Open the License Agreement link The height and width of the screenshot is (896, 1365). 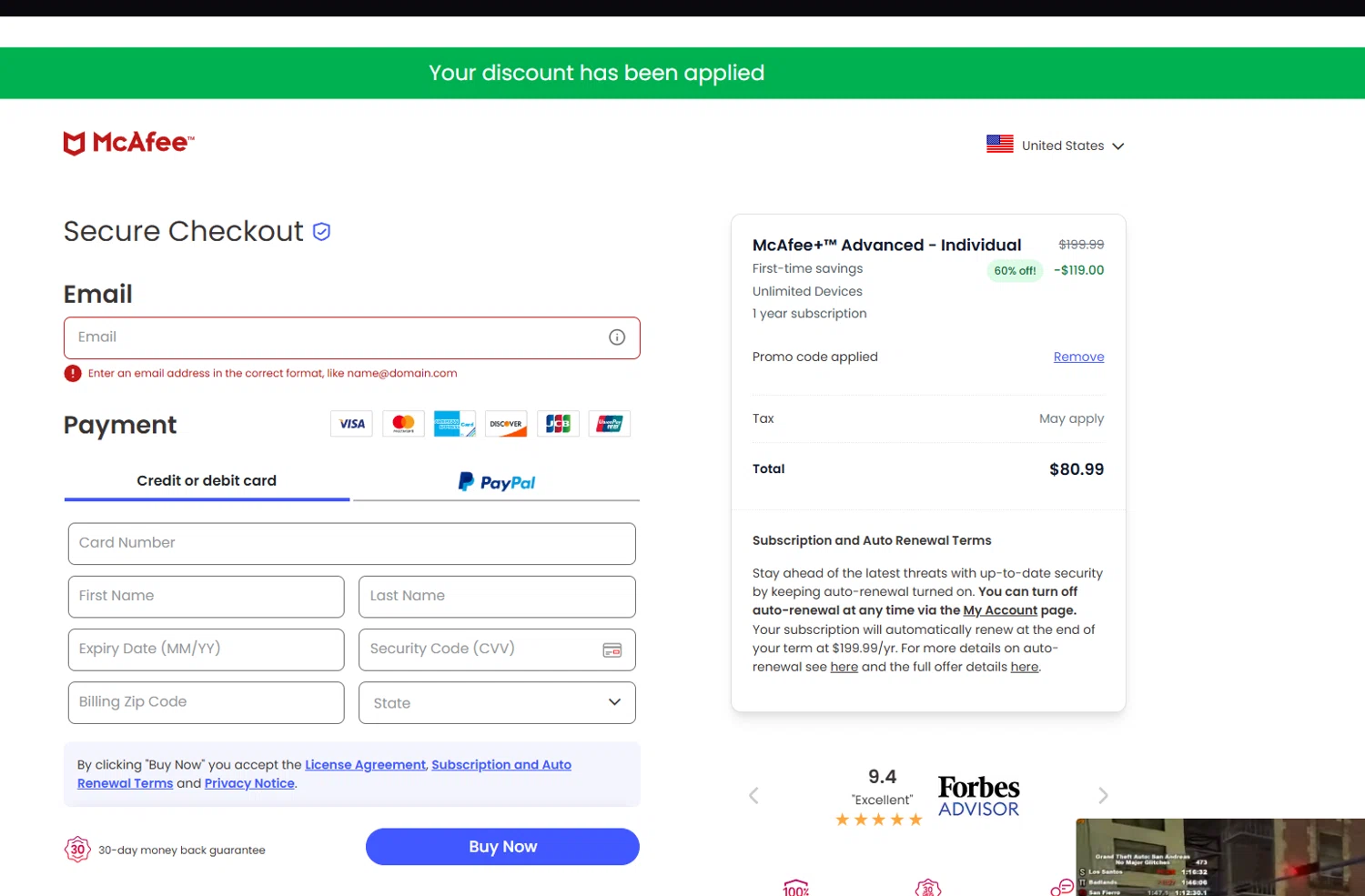pyautogui.click(x=365, y=765)
